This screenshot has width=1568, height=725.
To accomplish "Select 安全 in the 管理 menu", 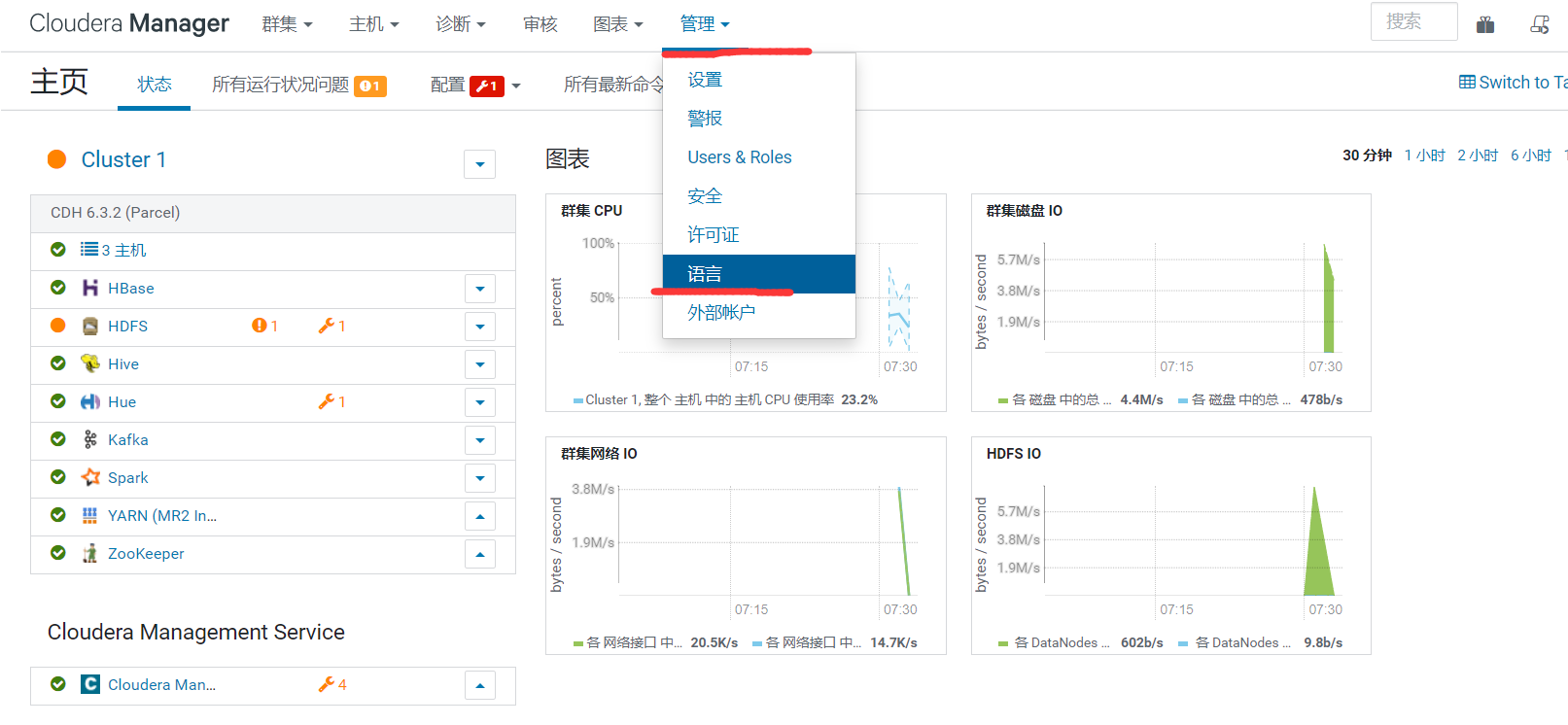I will pos(759,196).
